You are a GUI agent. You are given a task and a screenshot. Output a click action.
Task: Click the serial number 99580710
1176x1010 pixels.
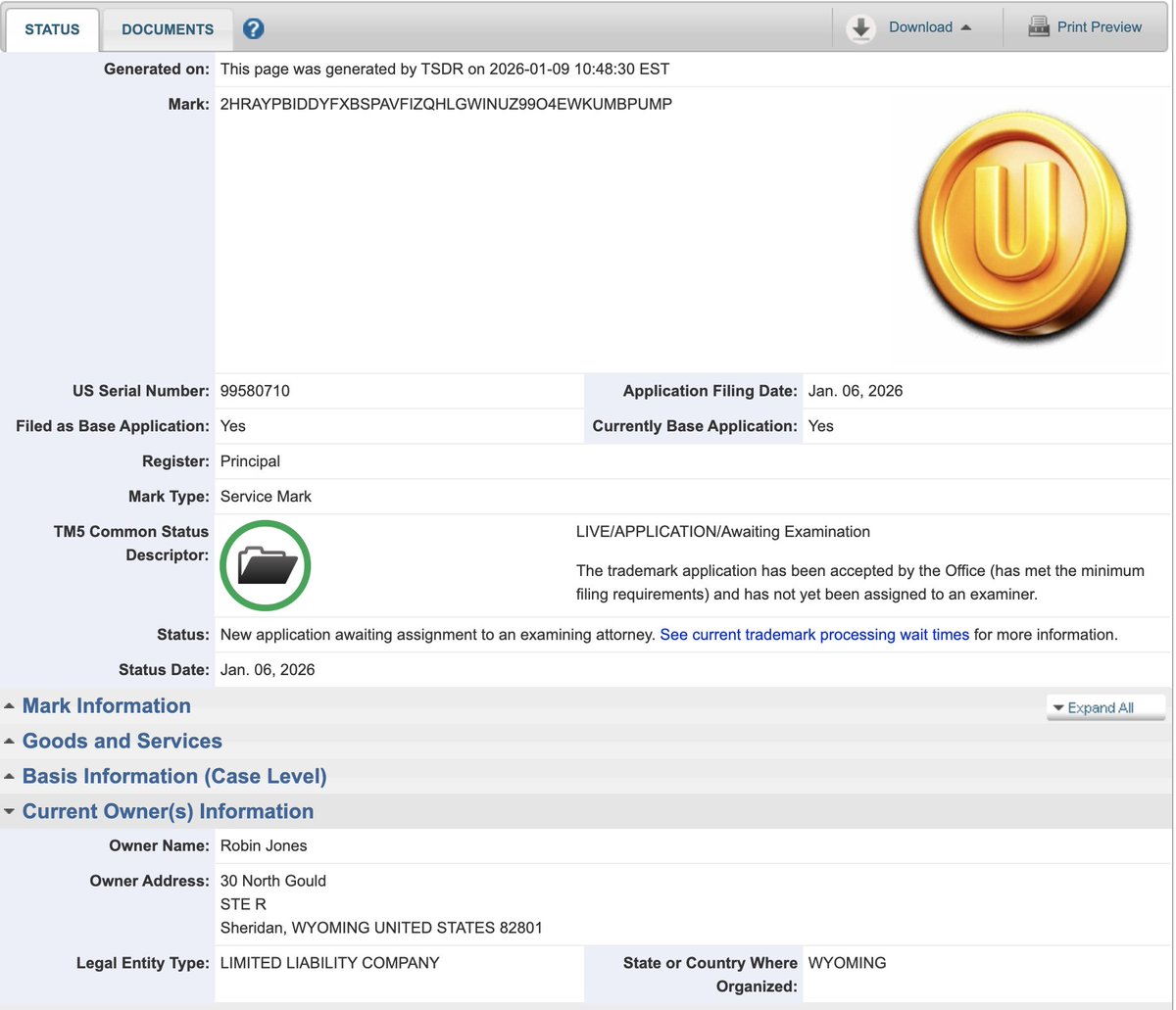[x=255, y=391]
